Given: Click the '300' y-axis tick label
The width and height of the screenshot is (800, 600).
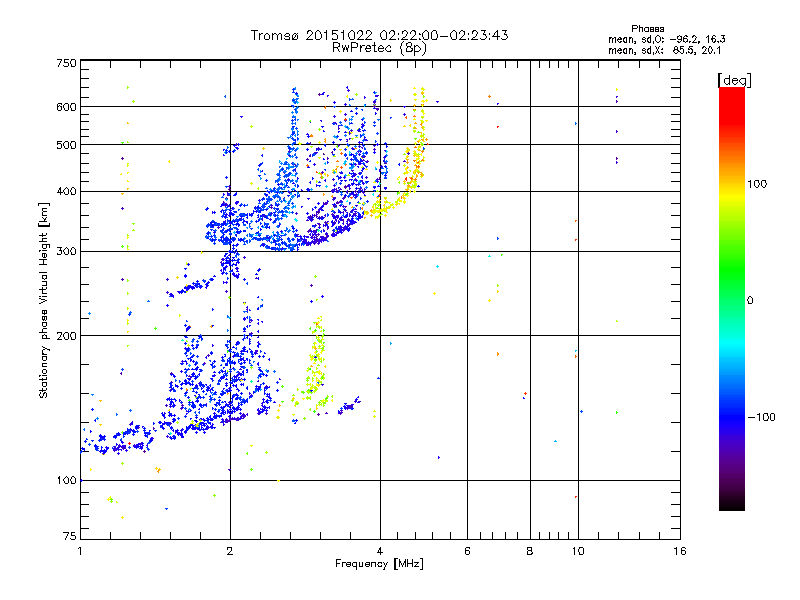Looking at the screenshot, I should click(x=66, y=251).
